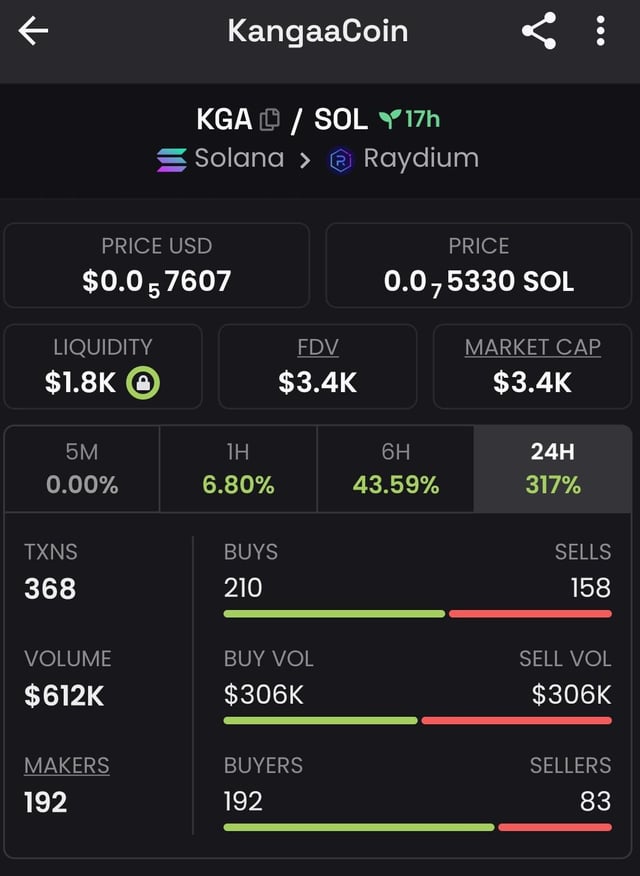Select the 1H timeframe tab
The width and height of the screenshot is (640, 876).
(238, 468)
